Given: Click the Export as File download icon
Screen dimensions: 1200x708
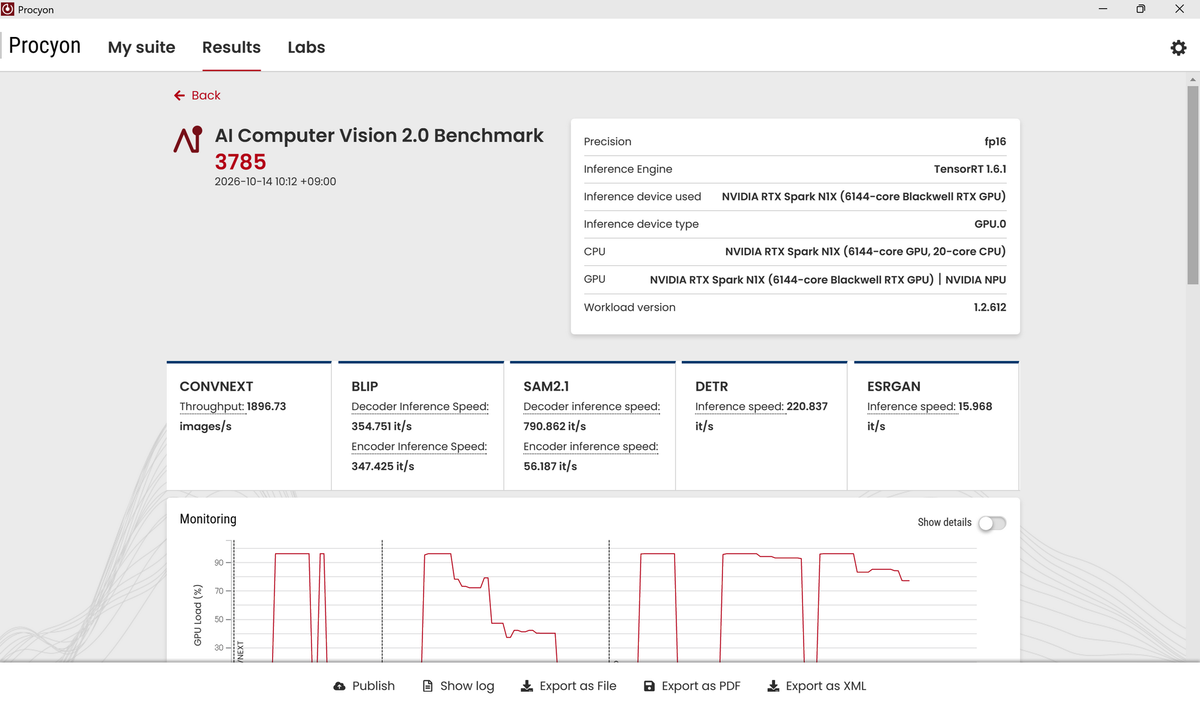Looking at the screenshot, I should pyautogui.click(x=527, y=686).
